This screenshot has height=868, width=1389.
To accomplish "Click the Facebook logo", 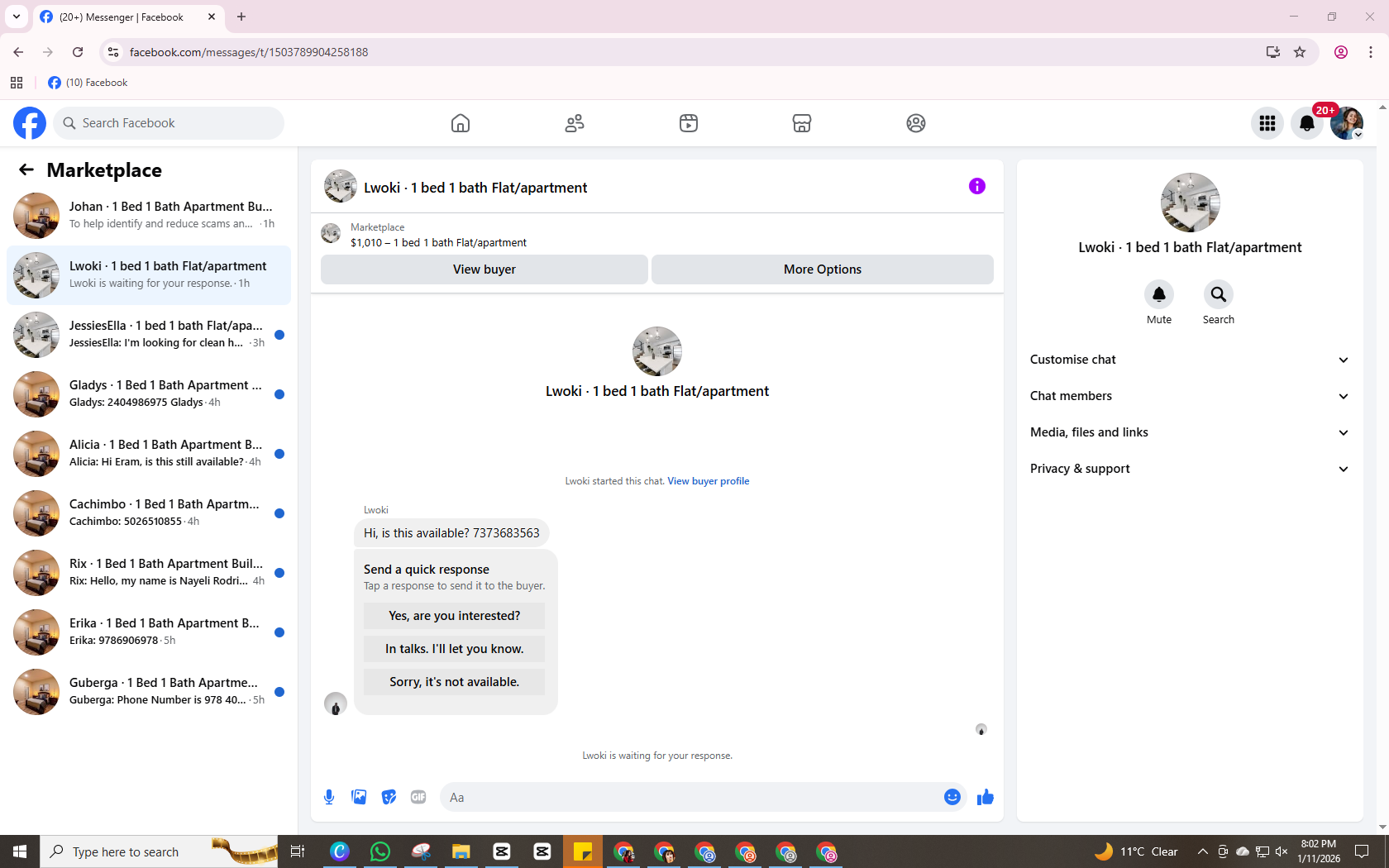I will click(x=30, y=123).
